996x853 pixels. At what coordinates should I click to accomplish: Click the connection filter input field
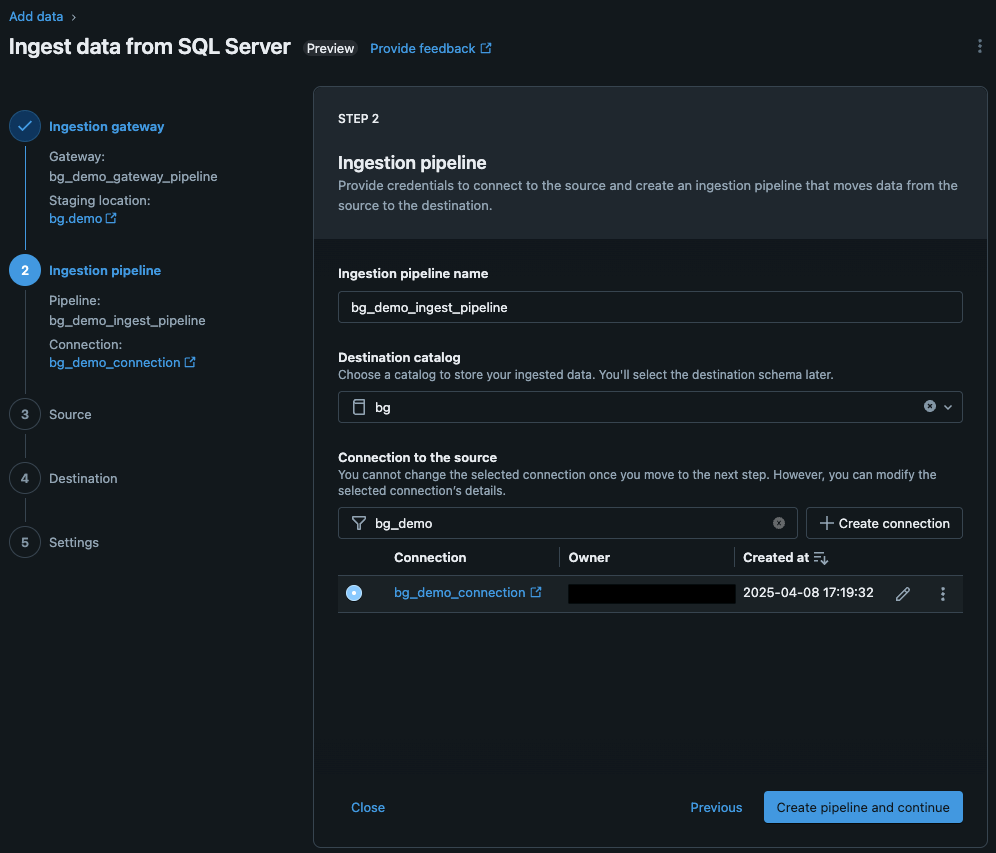567,523
